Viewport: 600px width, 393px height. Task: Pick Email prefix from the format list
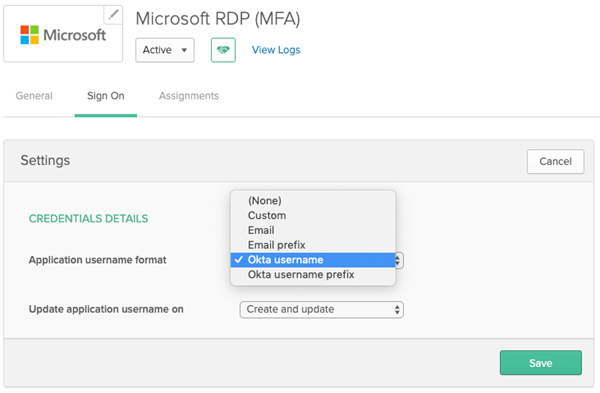(x=313, y=245)
